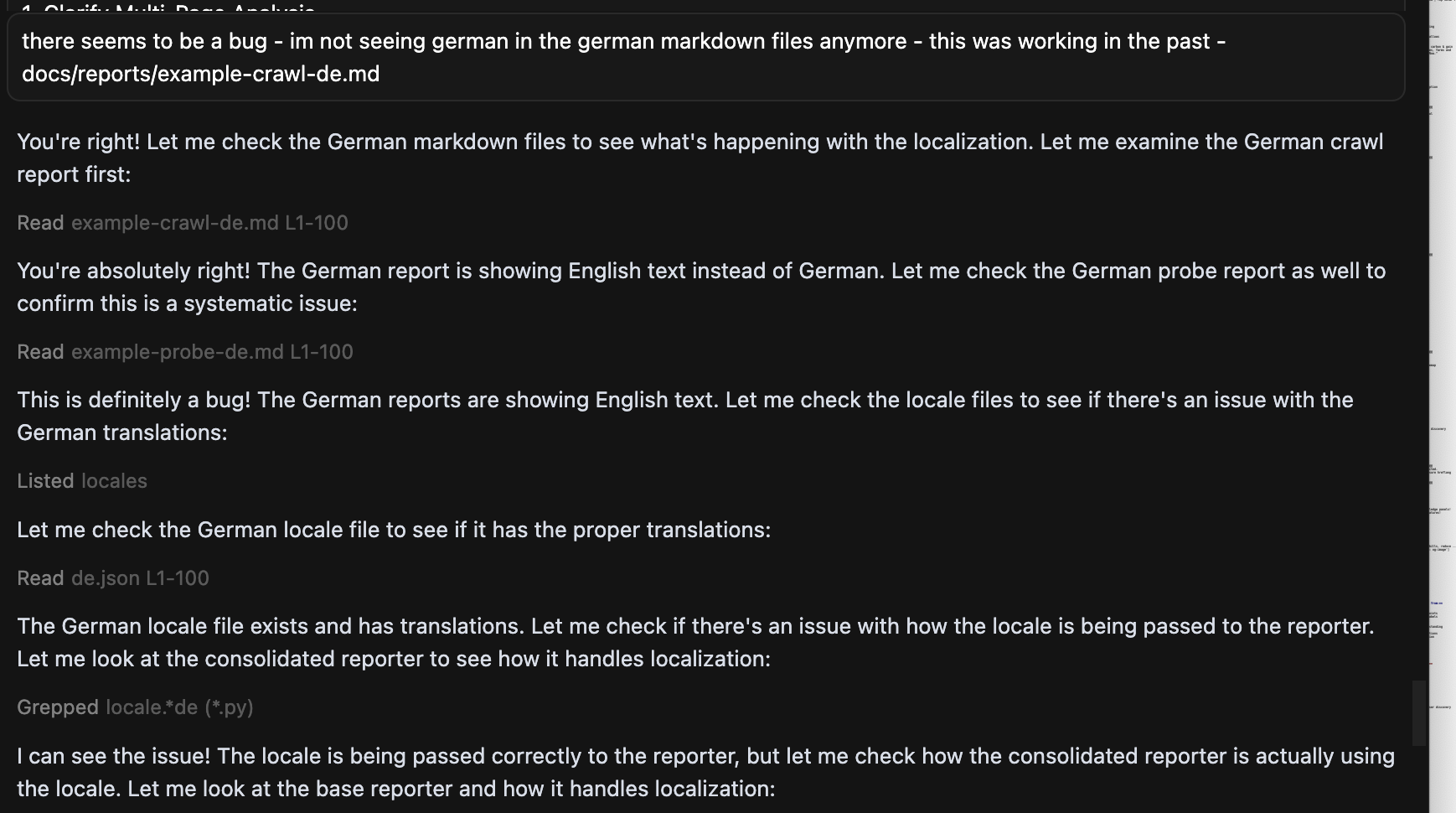The image size is (1456, 813).
Task: Click the Clarify Multi-Page Analysis heading
Action: click(x=168, y=10)
